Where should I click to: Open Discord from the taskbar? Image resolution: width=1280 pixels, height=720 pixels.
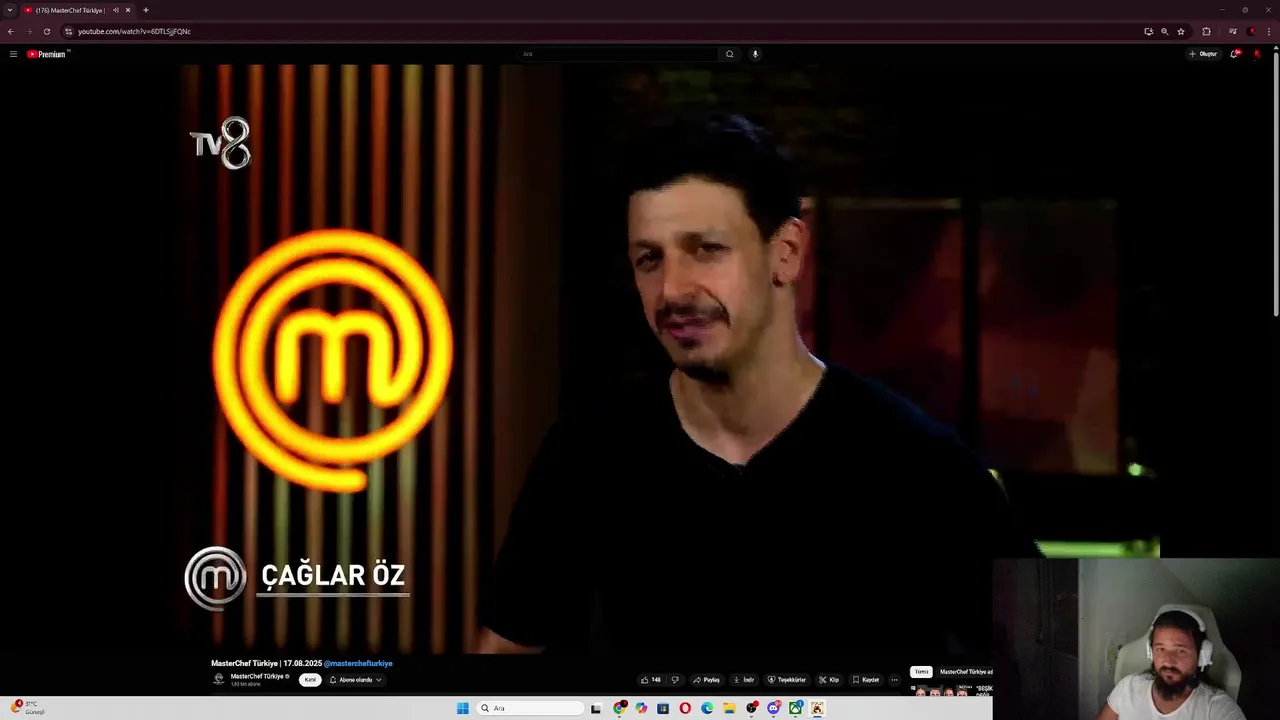[773, 708]
